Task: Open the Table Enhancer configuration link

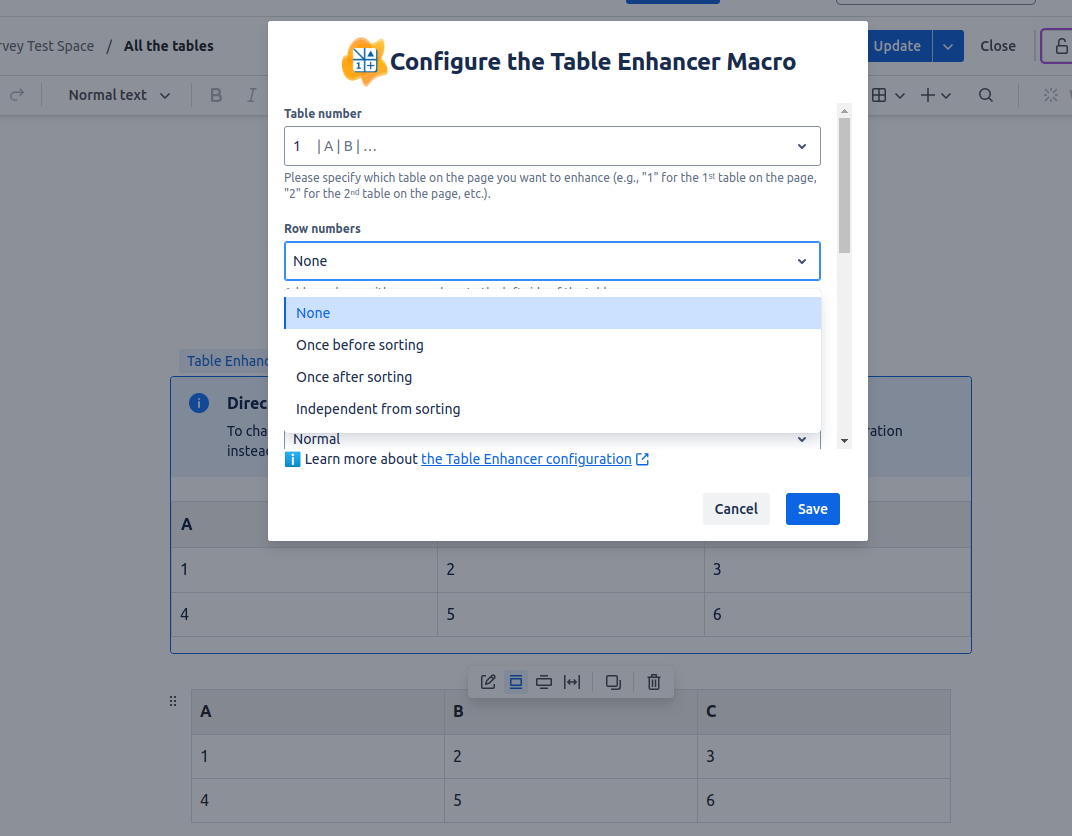Action: pyautogui.click(x=526, y=459)
